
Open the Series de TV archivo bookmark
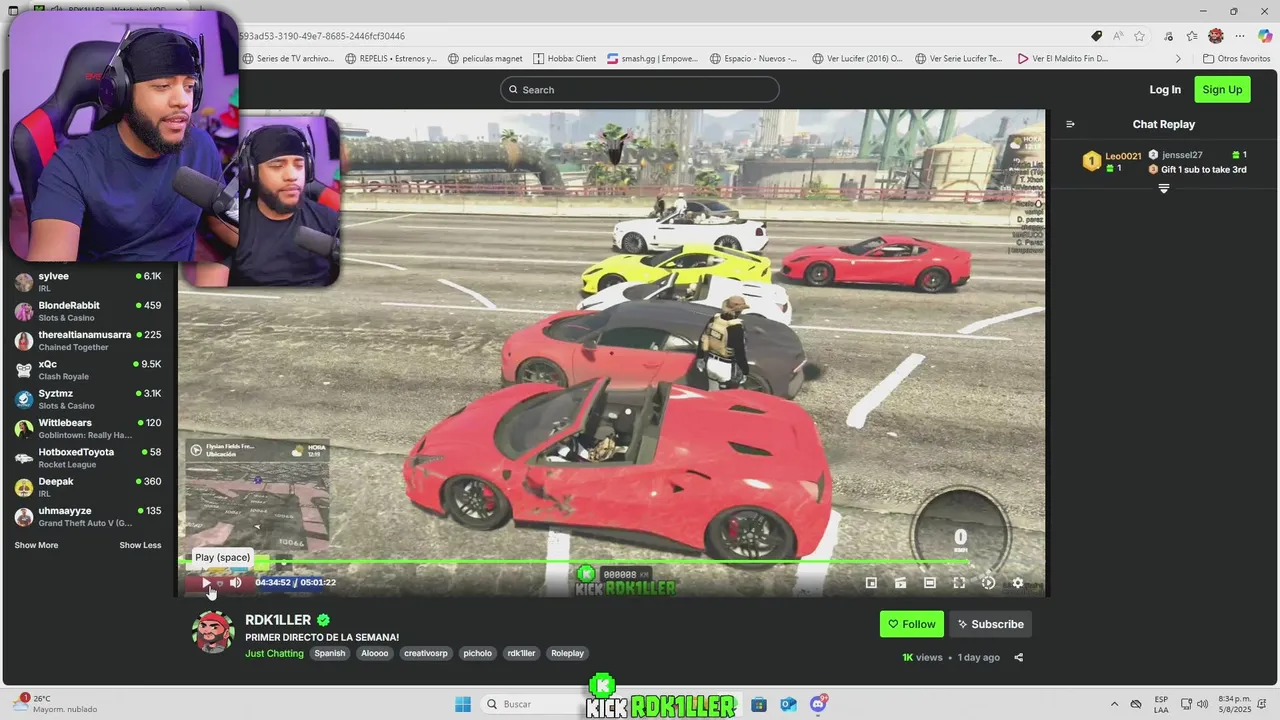(x=288, y=58)
